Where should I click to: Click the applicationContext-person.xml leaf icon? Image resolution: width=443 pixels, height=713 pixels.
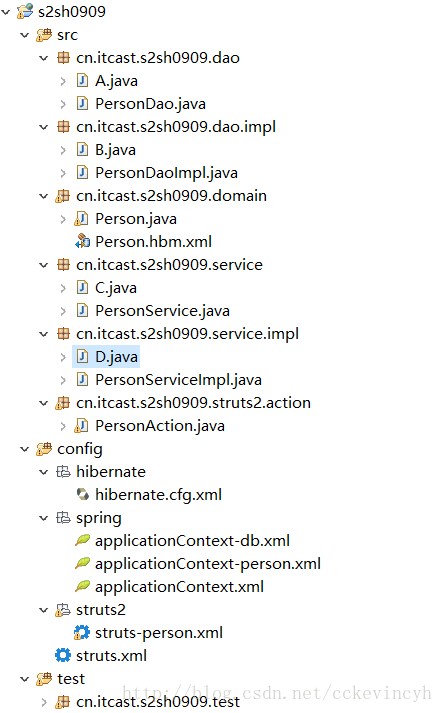tap(82, 563)
